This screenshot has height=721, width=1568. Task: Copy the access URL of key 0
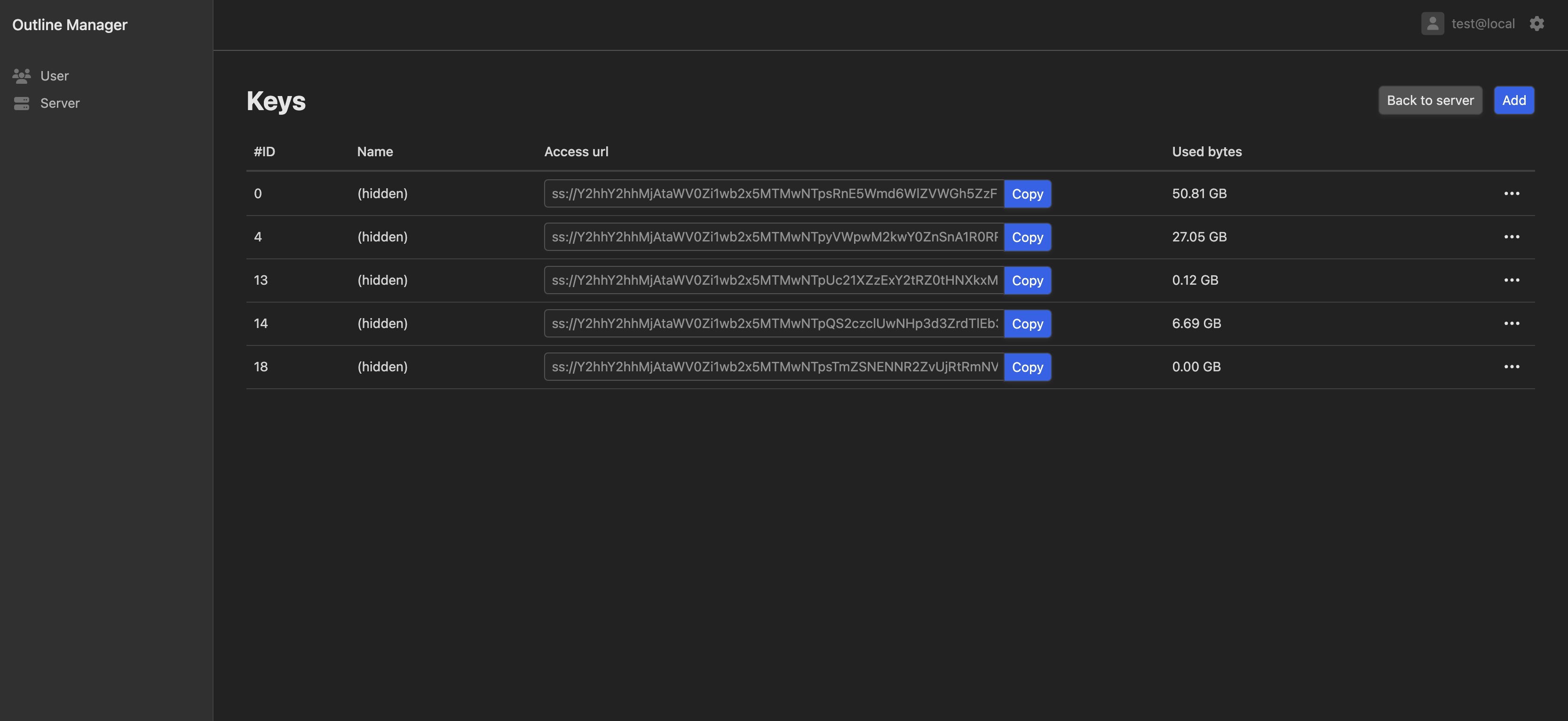click(1028, 193)
